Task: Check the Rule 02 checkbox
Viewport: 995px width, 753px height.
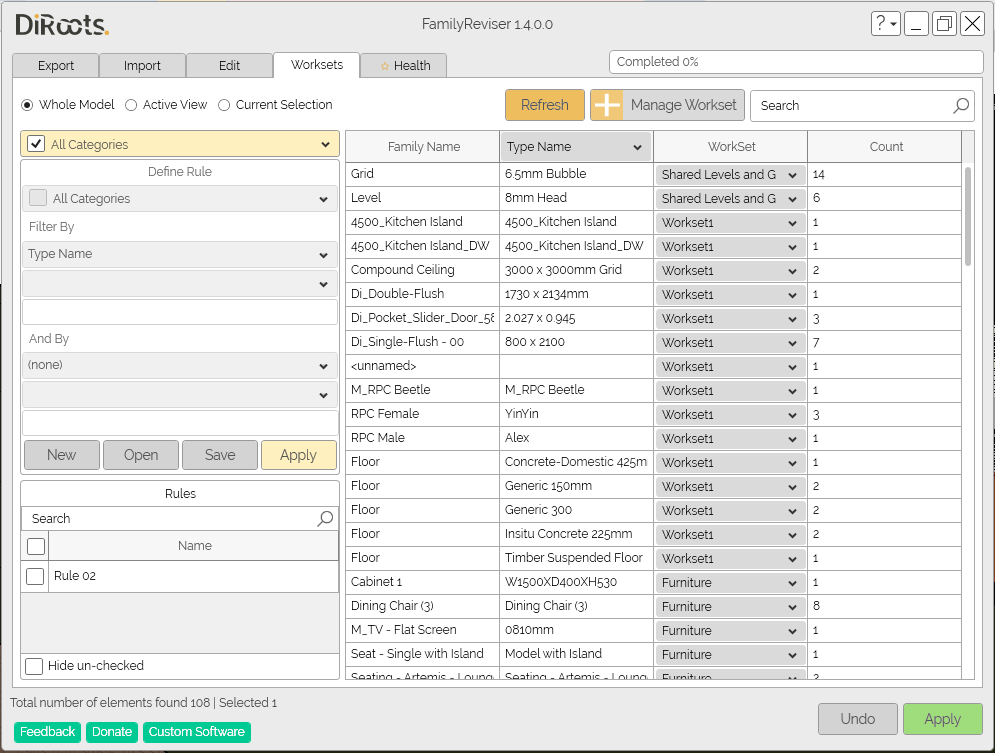Action: [x=35, y=576]
